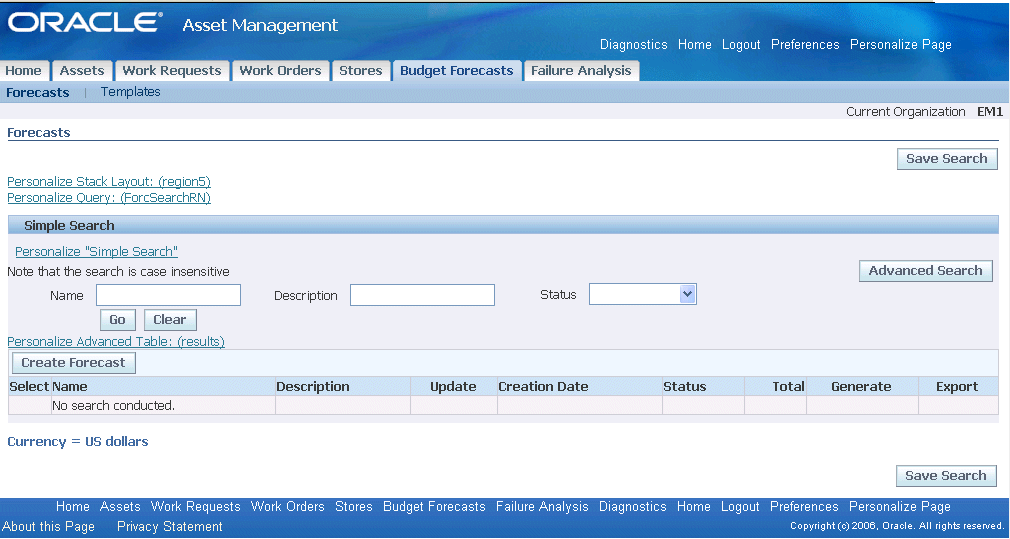The width and height of the screenshot is (1010, 539).
Task: Click Diagnostics link in footer
Action: (x=633, y=506)
